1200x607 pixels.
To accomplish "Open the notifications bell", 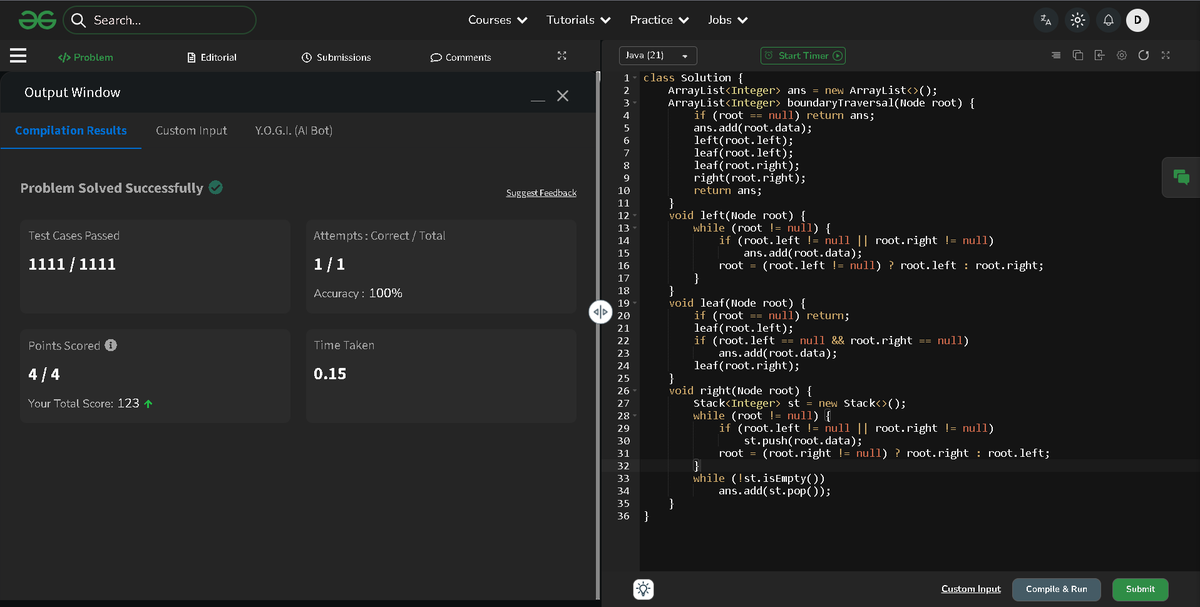I will tap(1108, 20).
